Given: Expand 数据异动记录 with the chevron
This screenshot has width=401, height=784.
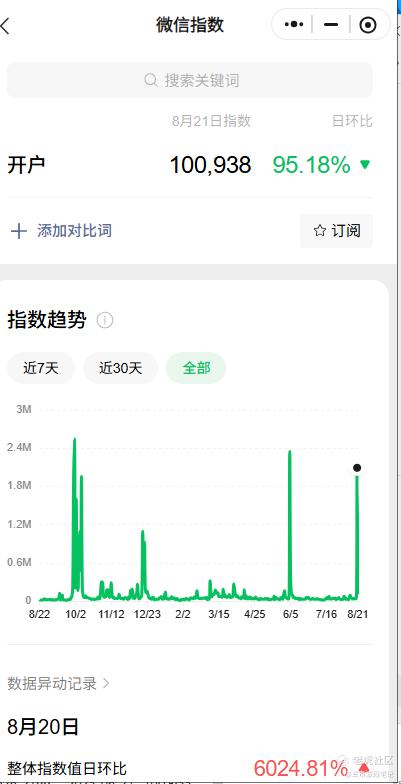Looking at the screenshot, I should click(106, 683).
